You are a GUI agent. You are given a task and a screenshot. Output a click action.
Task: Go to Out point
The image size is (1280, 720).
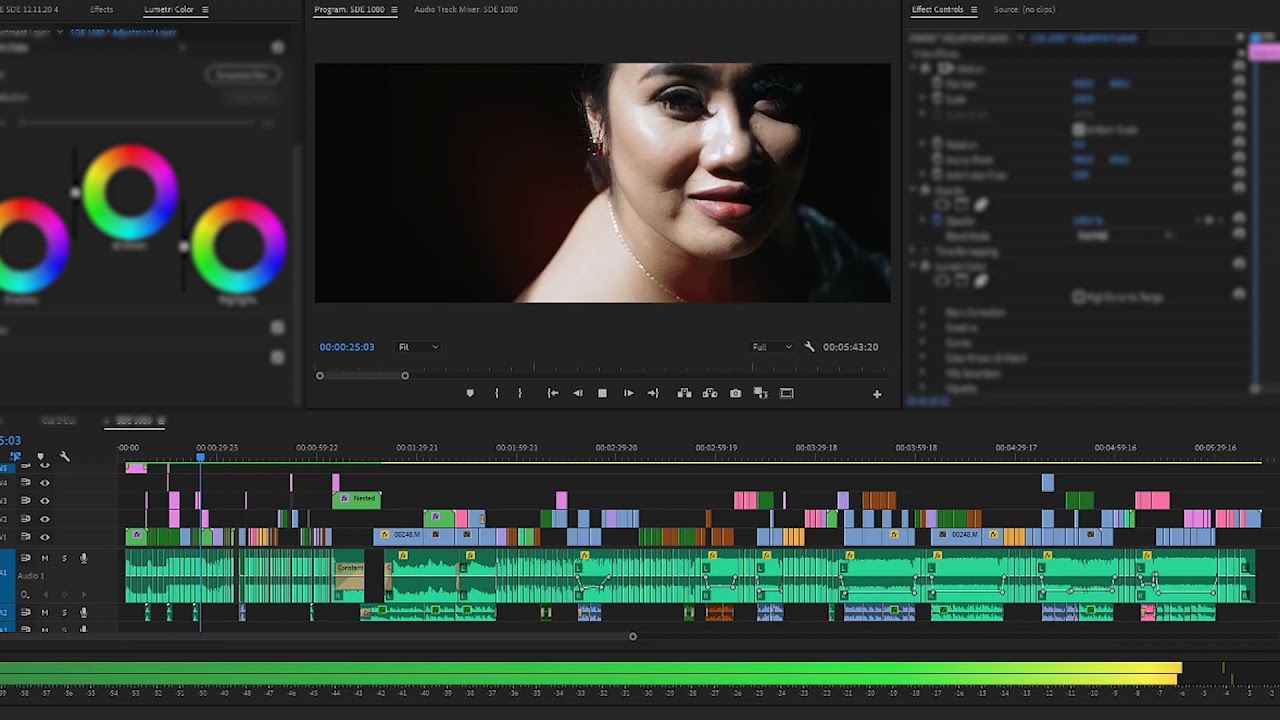point(653,393)
